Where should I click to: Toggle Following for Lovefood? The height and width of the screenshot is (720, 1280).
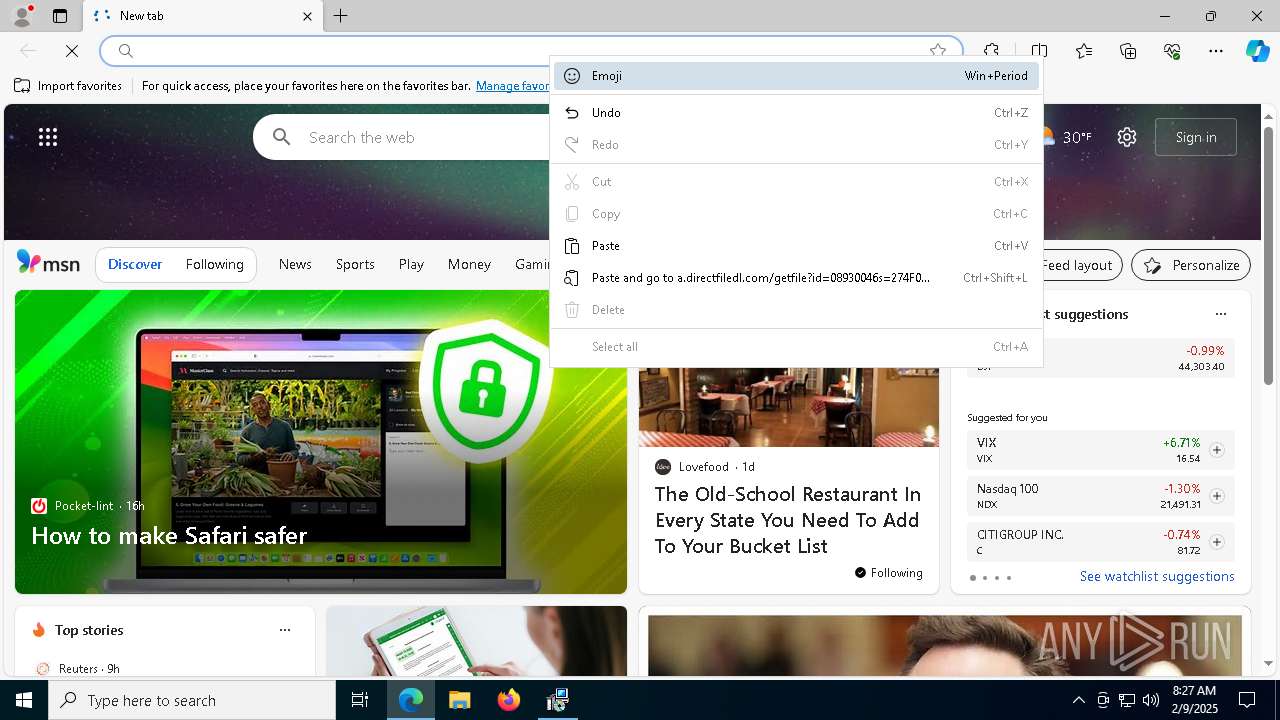click(x=888, y=573)
